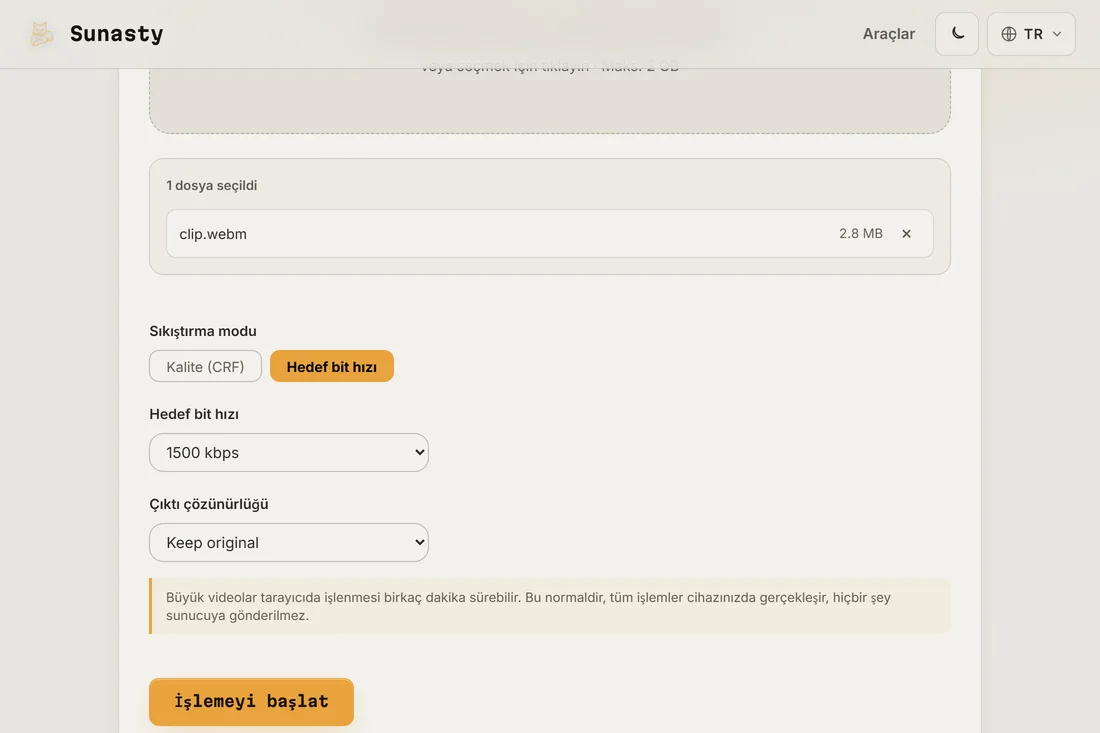Click the Sunasty cat logo icon

click(41, 34)
